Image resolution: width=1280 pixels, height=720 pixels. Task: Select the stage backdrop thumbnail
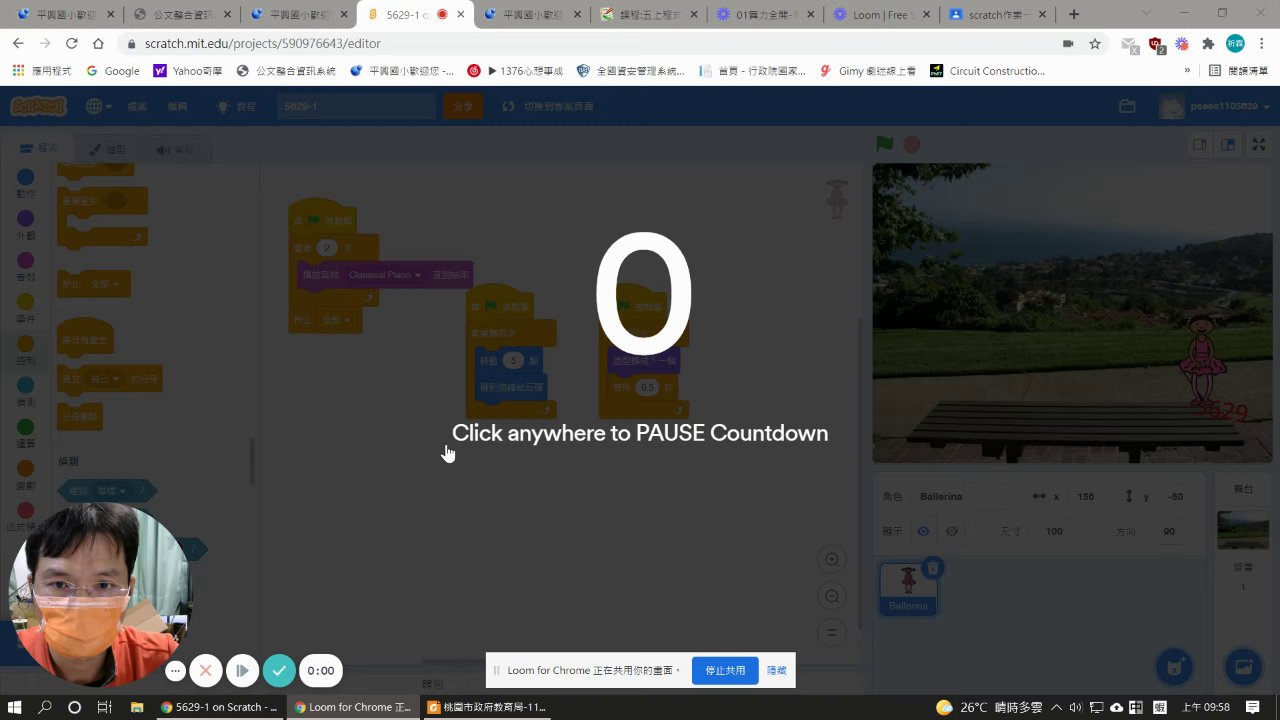click(x=1243, y=531)
